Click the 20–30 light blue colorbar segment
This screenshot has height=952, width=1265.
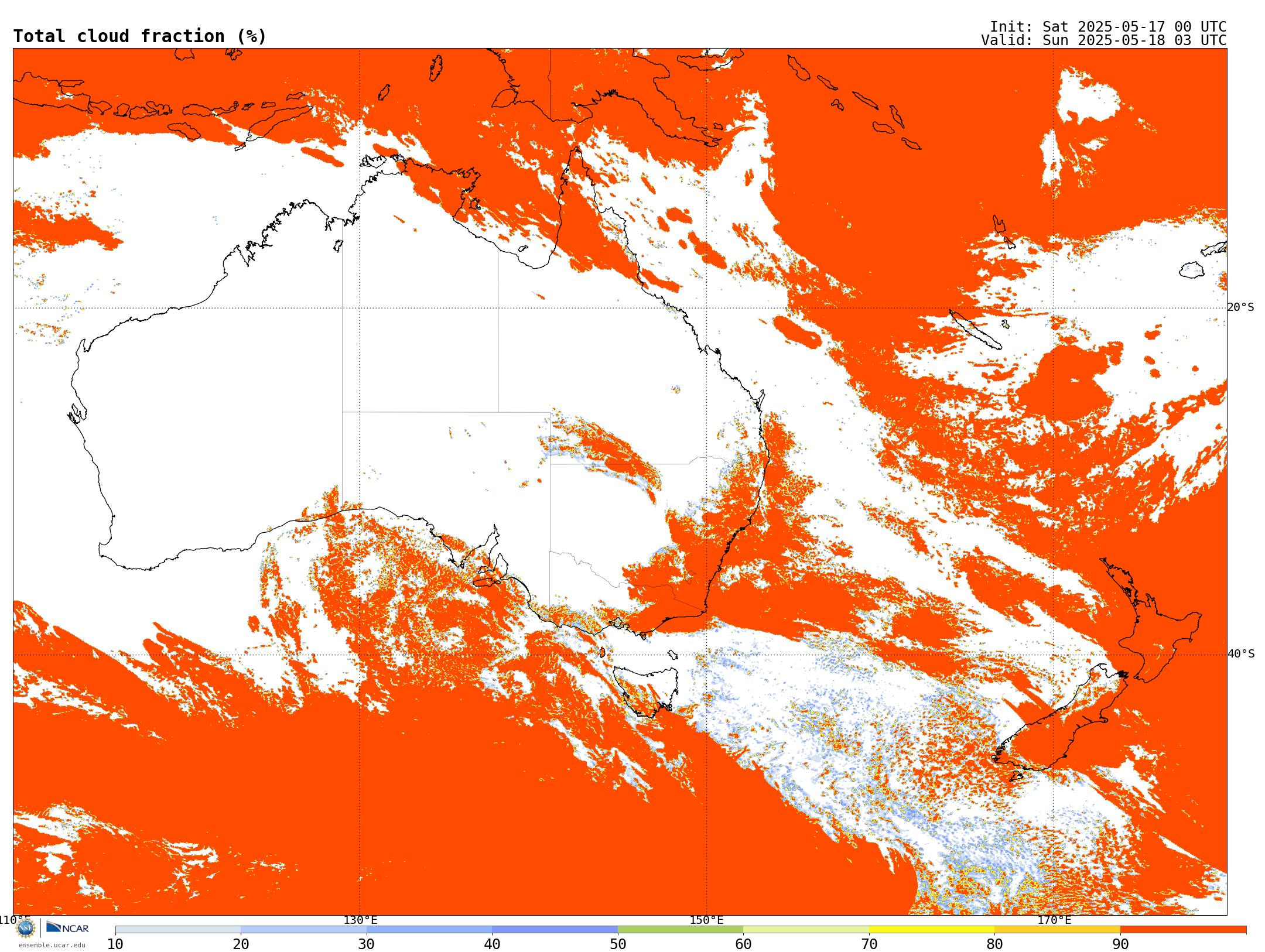[303, 930]
